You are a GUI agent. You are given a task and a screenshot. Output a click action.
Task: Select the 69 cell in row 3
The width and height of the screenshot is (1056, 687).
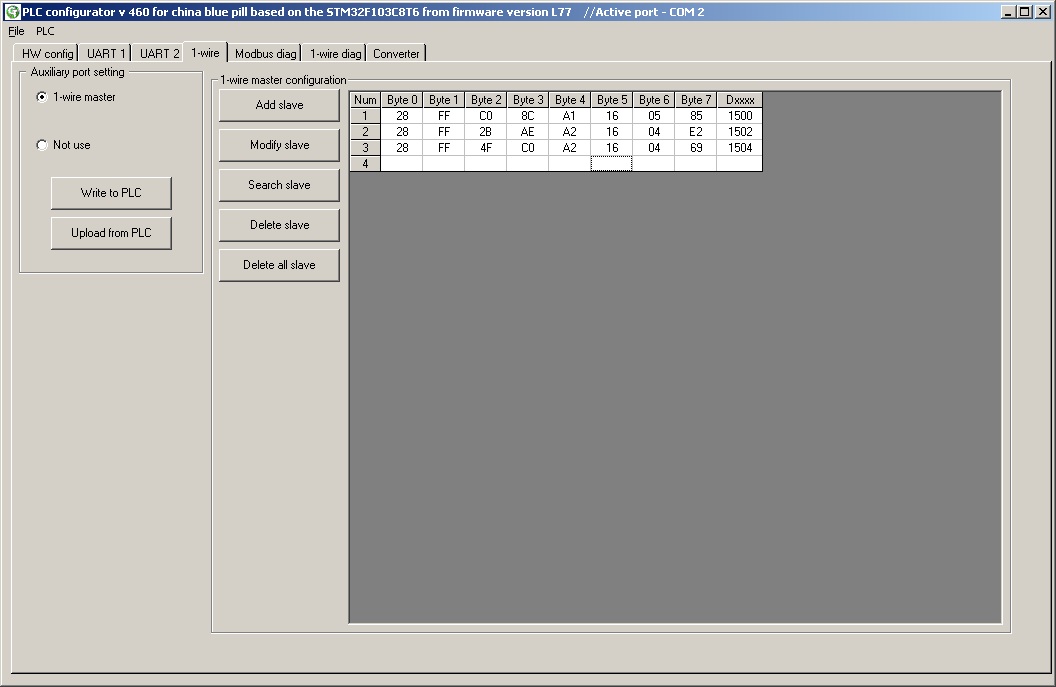point(696,148)
